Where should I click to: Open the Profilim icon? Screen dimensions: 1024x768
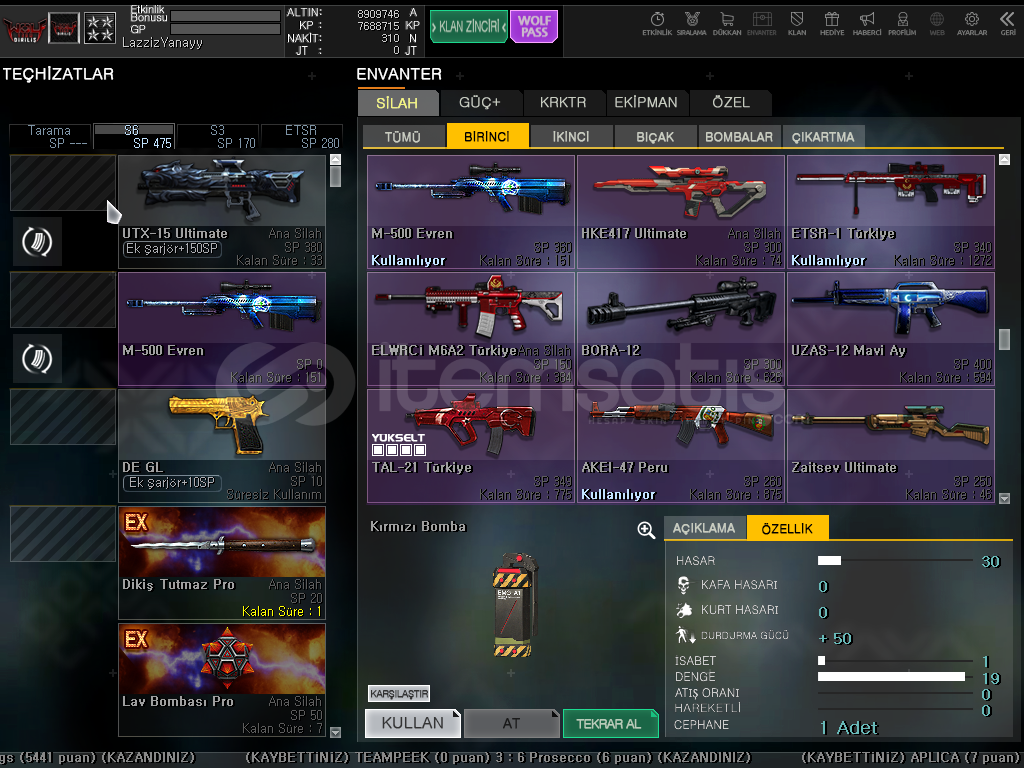tap(902, 23)
